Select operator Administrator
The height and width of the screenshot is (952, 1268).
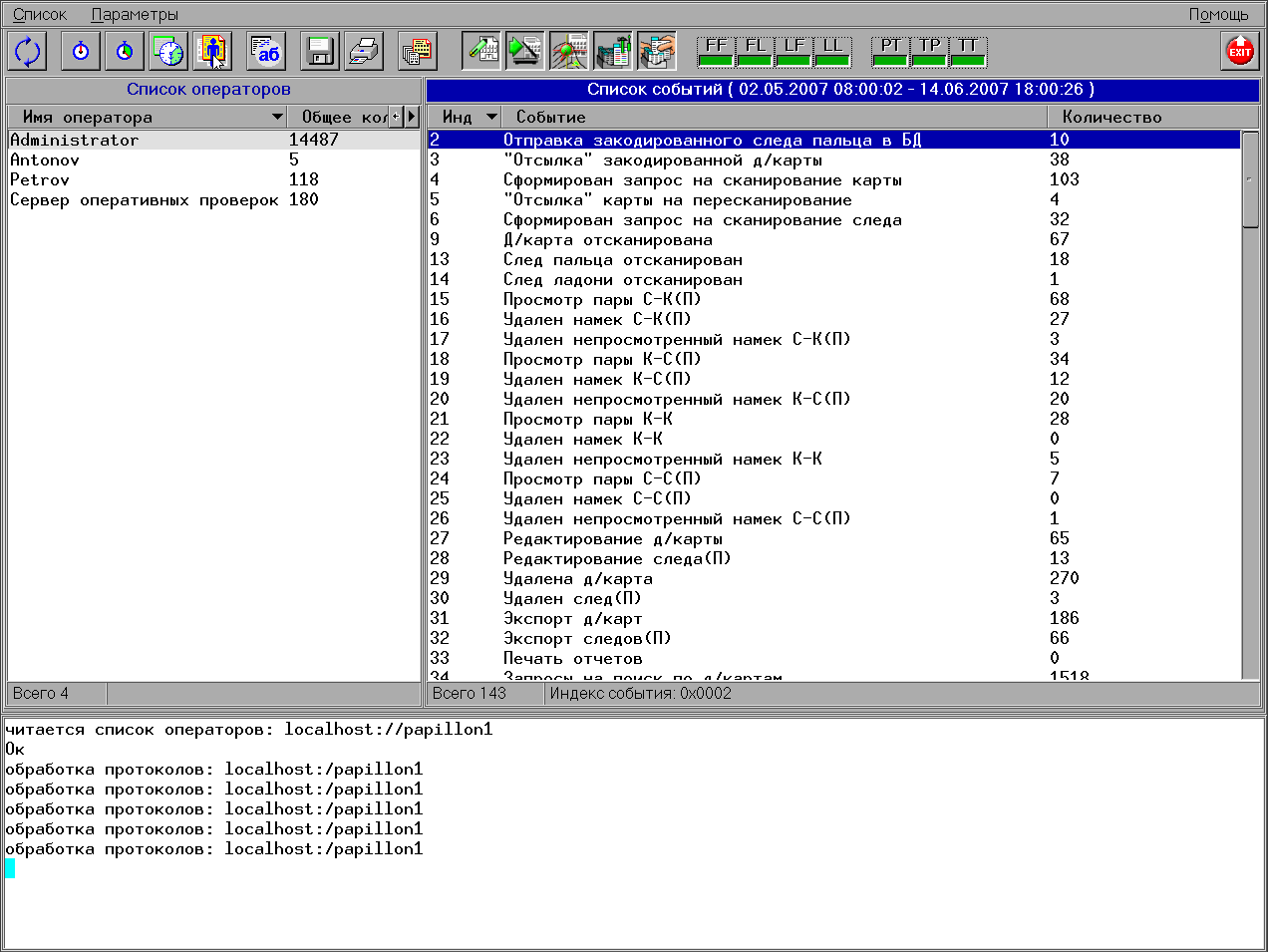(213, 140)
